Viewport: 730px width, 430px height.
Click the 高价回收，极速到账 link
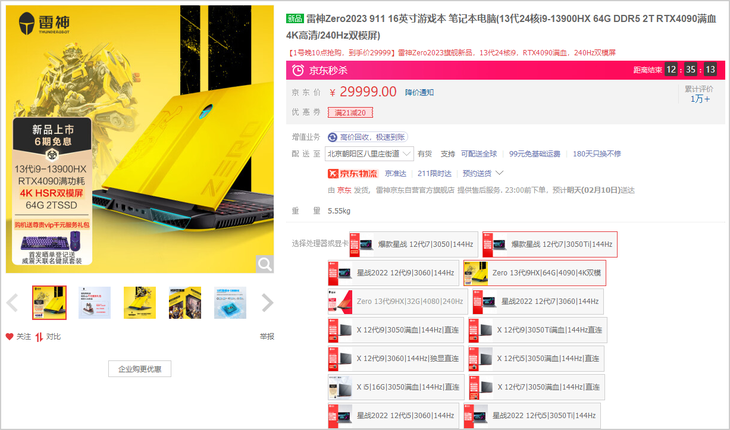pyautogui.click(x=372, y=137)
